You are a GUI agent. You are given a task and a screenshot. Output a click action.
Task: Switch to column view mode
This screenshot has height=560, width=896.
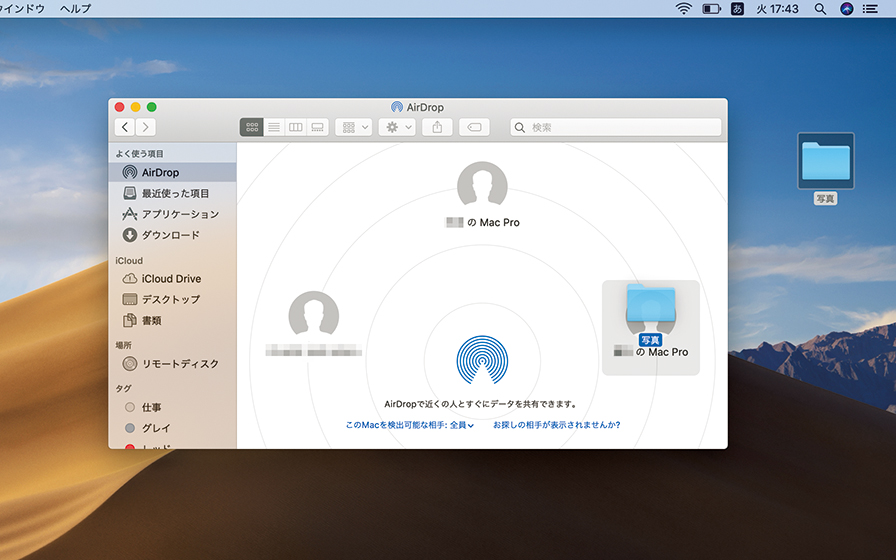pyautogui.click(x=295, y=127)
